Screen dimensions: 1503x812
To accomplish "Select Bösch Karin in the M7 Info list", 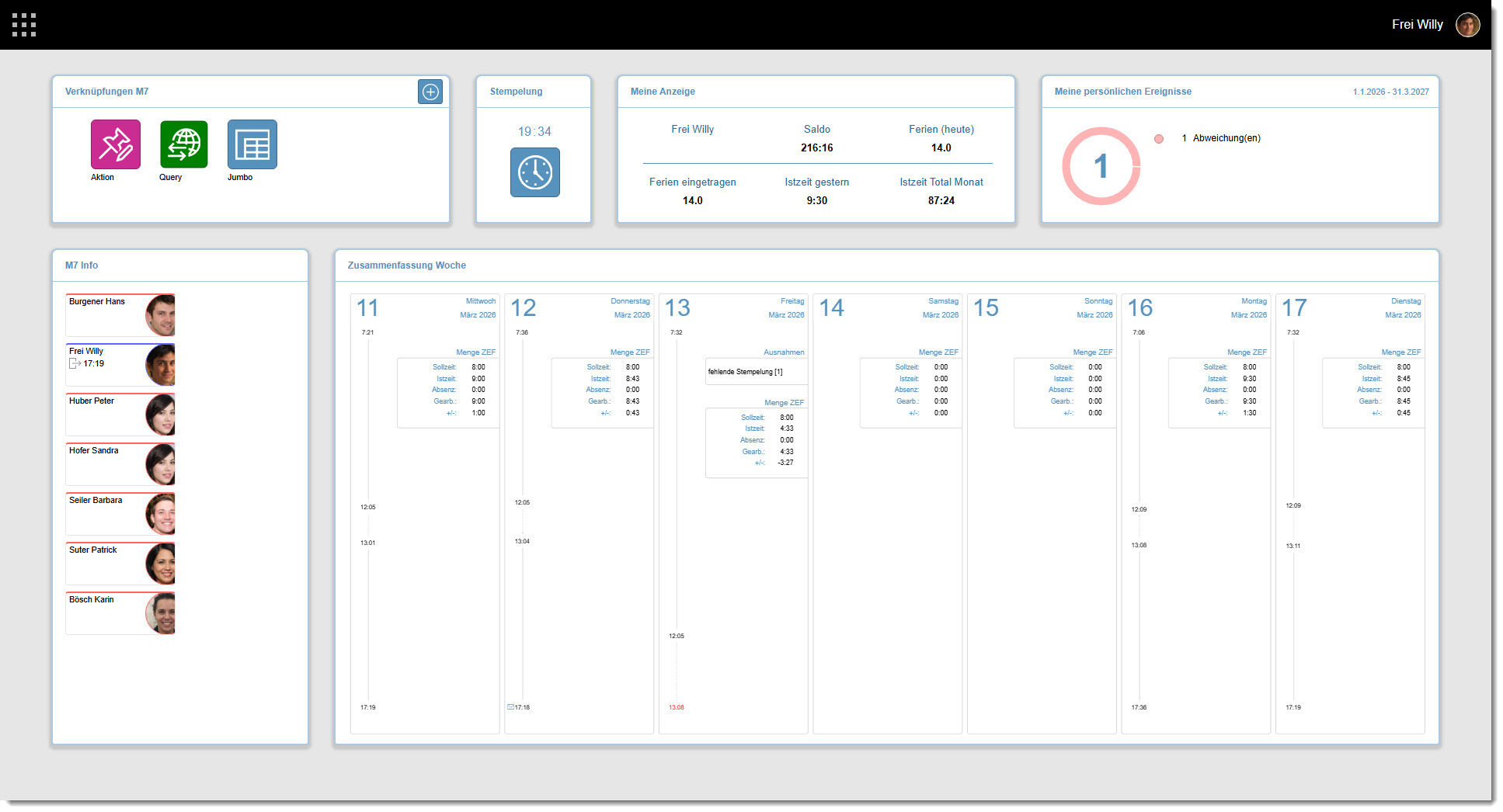I will tap(120, 613).
